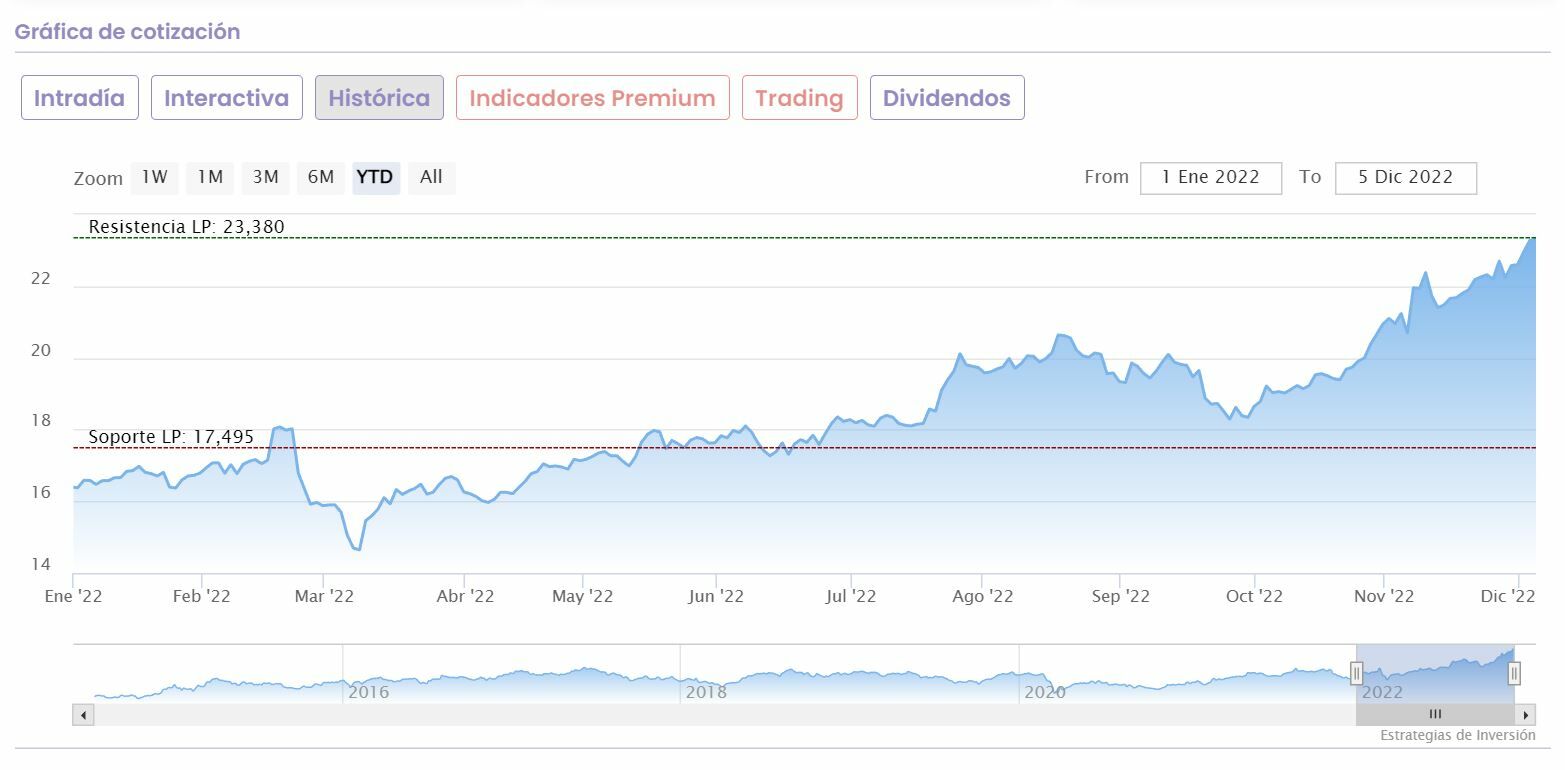Open the Intradía chart tab
Viewport: 1565px width, 770px height.
click(x=80, y=98)
